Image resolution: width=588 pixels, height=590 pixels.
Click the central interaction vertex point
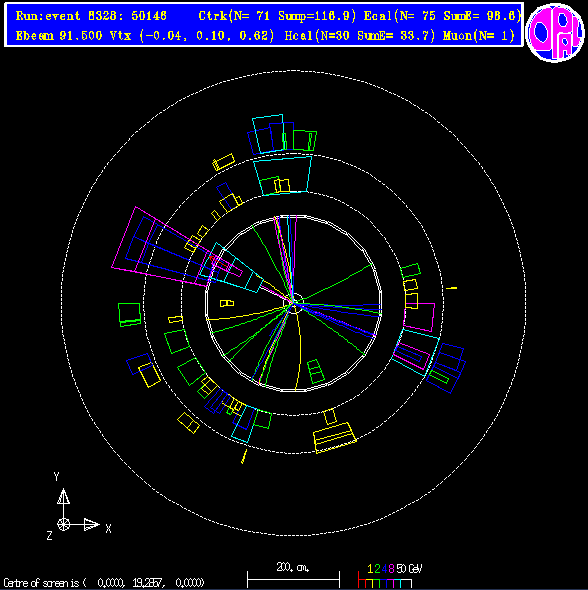click(x=293, y=303)
